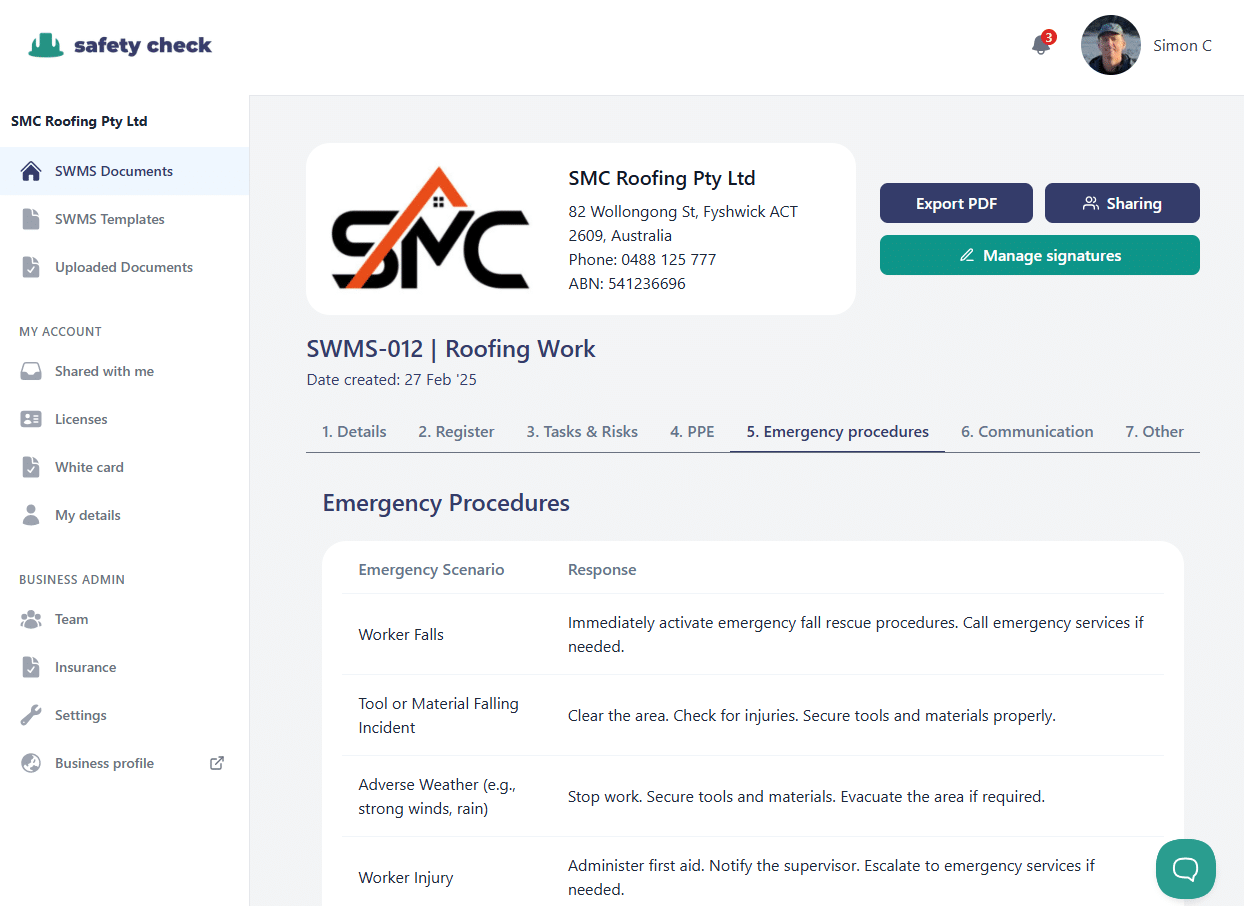Click the Export PDF button
1244x906 pixels.
pos(956,203)
